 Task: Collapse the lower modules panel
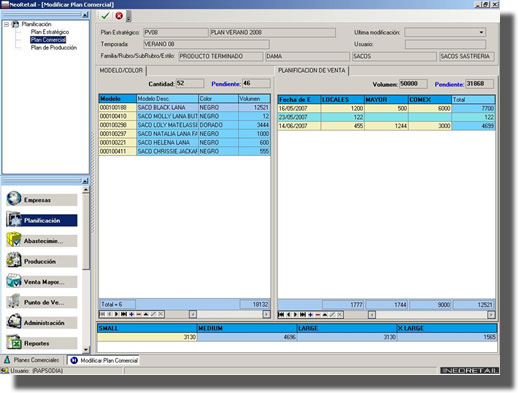point(85,181)
